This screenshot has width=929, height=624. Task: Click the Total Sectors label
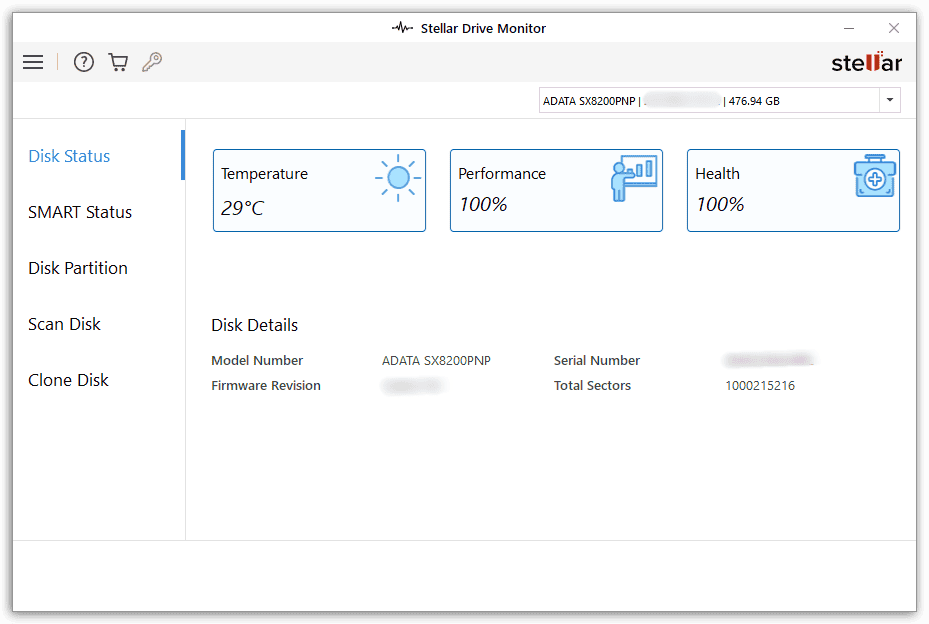click(x=592, y=385)
